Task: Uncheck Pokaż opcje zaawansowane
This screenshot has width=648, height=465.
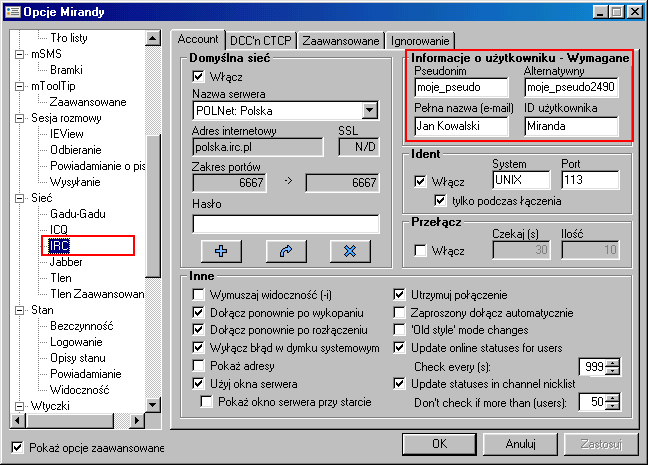Action: (17, 446)
